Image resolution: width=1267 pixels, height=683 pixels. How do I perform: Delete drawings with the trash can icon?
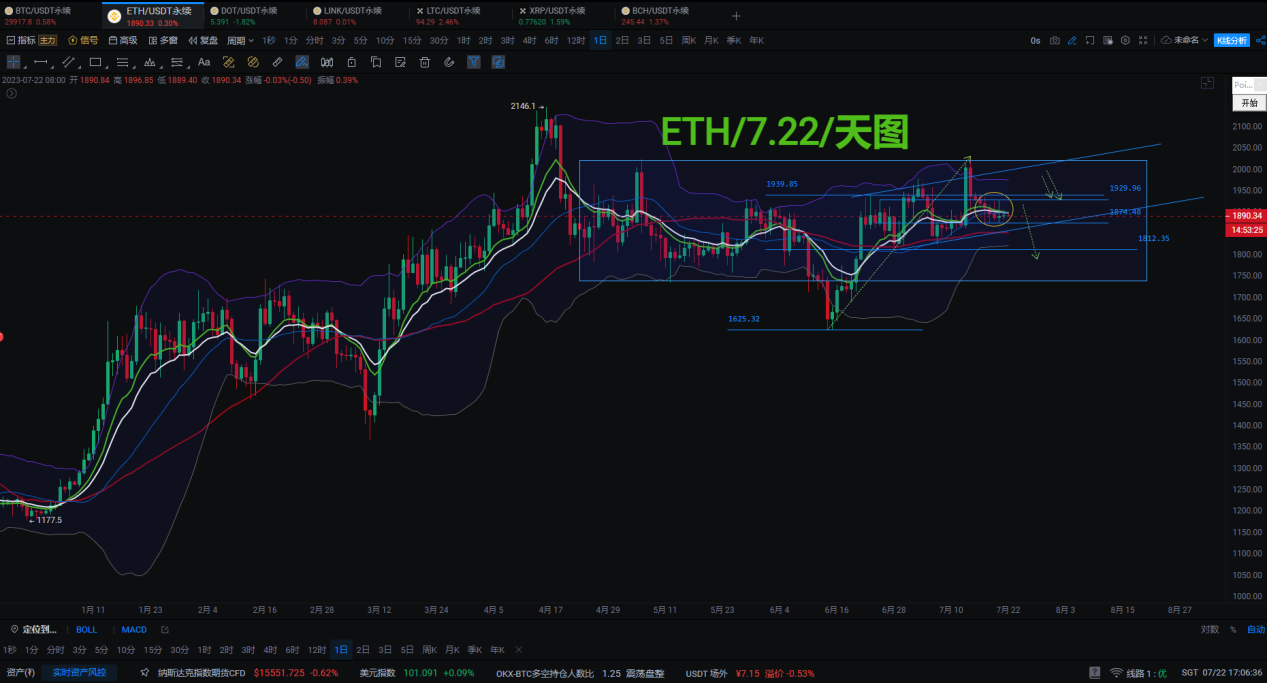pyautogui.click(x=424, y=62)
